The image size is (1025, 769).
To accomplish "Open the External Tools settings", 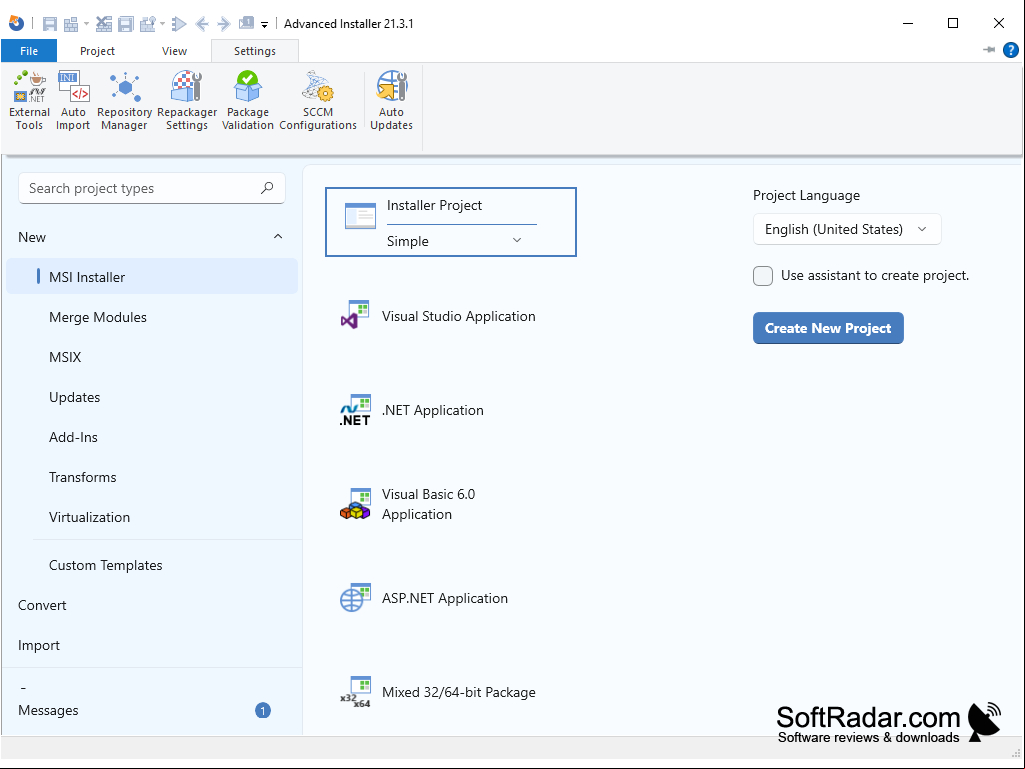I will 29,101.
